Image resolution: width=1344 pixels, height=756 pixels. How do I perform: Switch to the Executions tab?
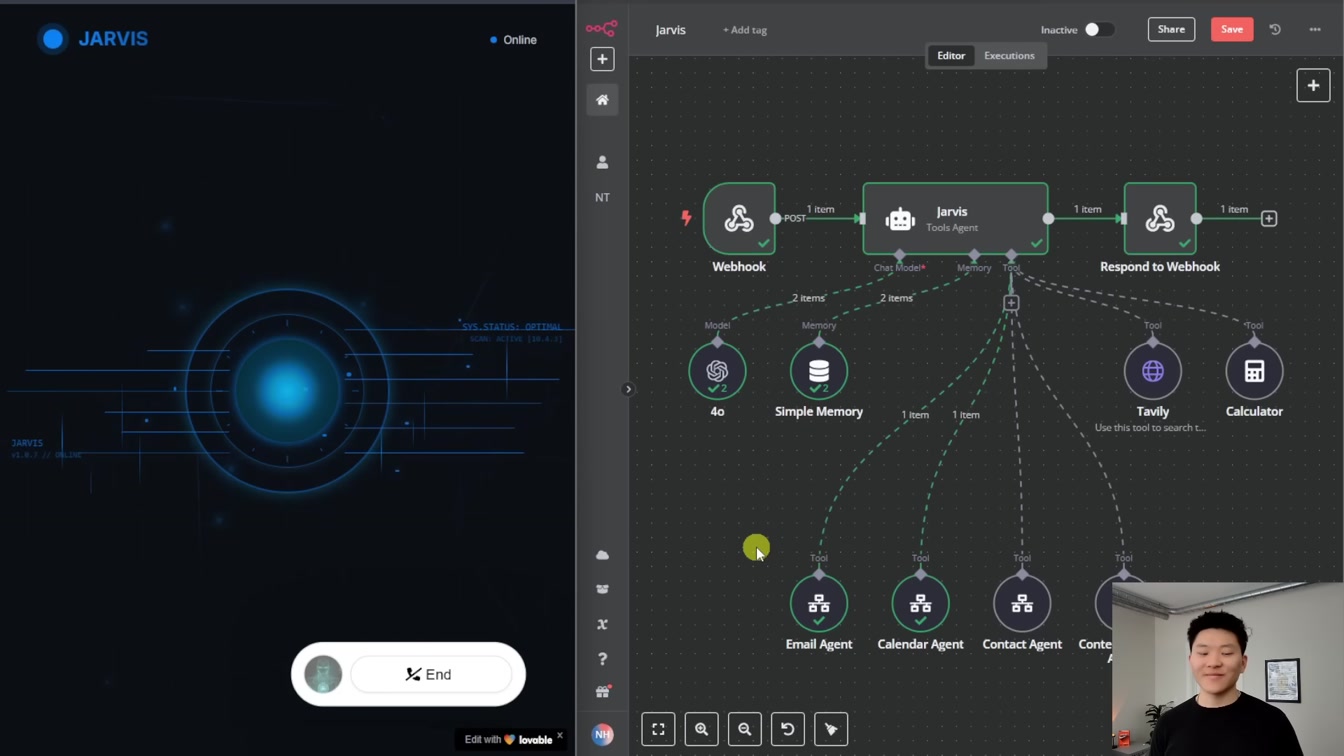click(1009, 56)
